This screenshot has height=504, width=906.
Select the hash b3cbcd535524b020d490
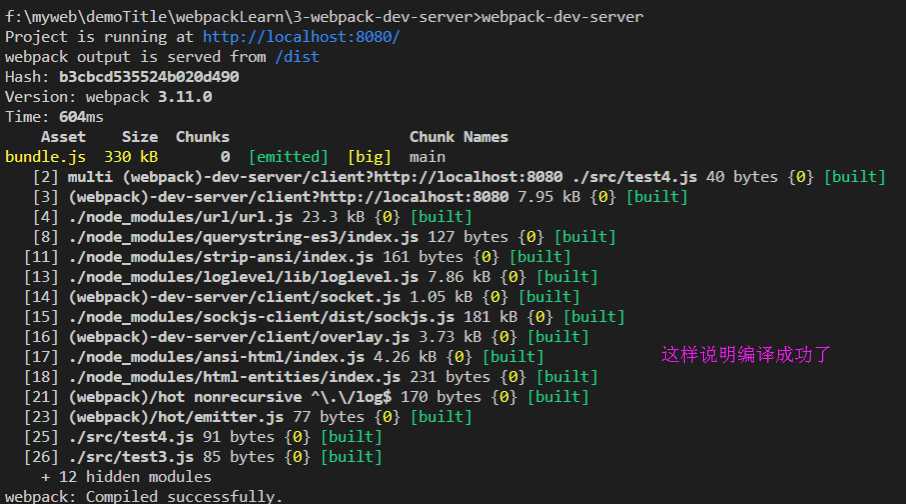coord(148,77)
